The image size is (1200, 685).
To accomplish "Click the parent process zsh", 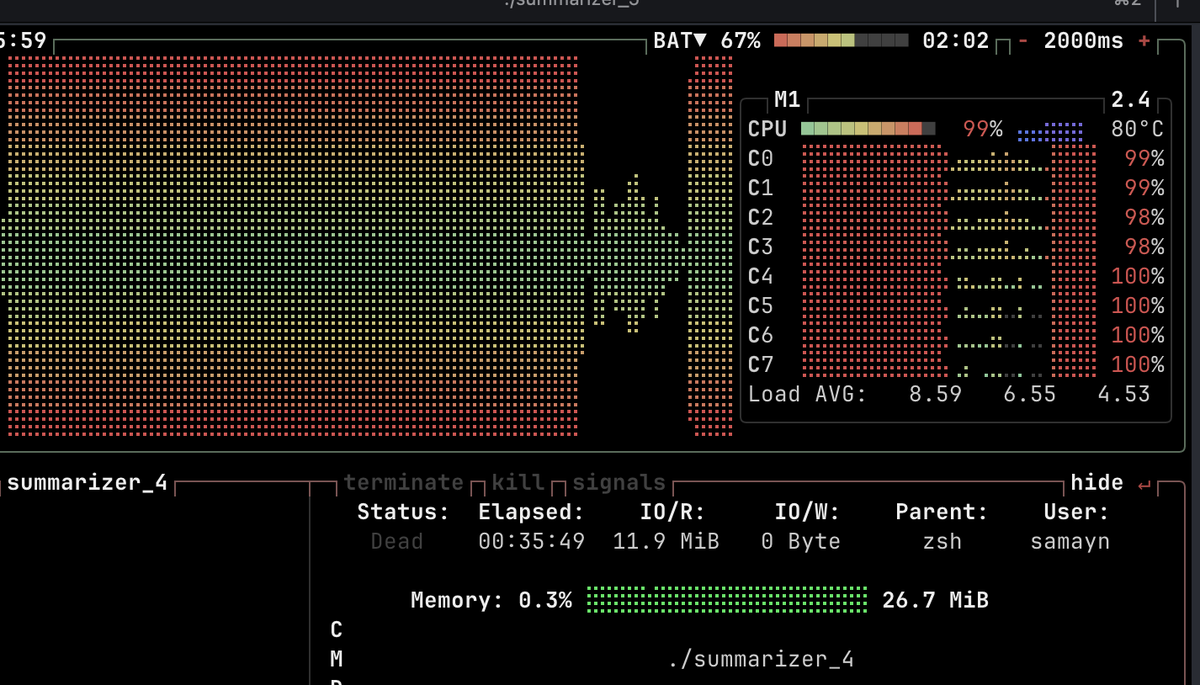I will coord(942,541).
